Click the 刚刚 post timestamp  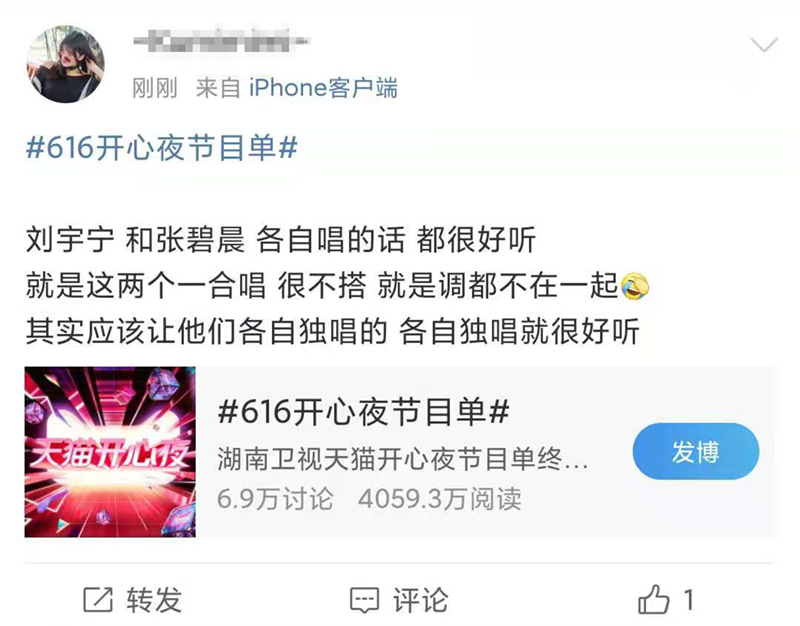coord(155,88)
